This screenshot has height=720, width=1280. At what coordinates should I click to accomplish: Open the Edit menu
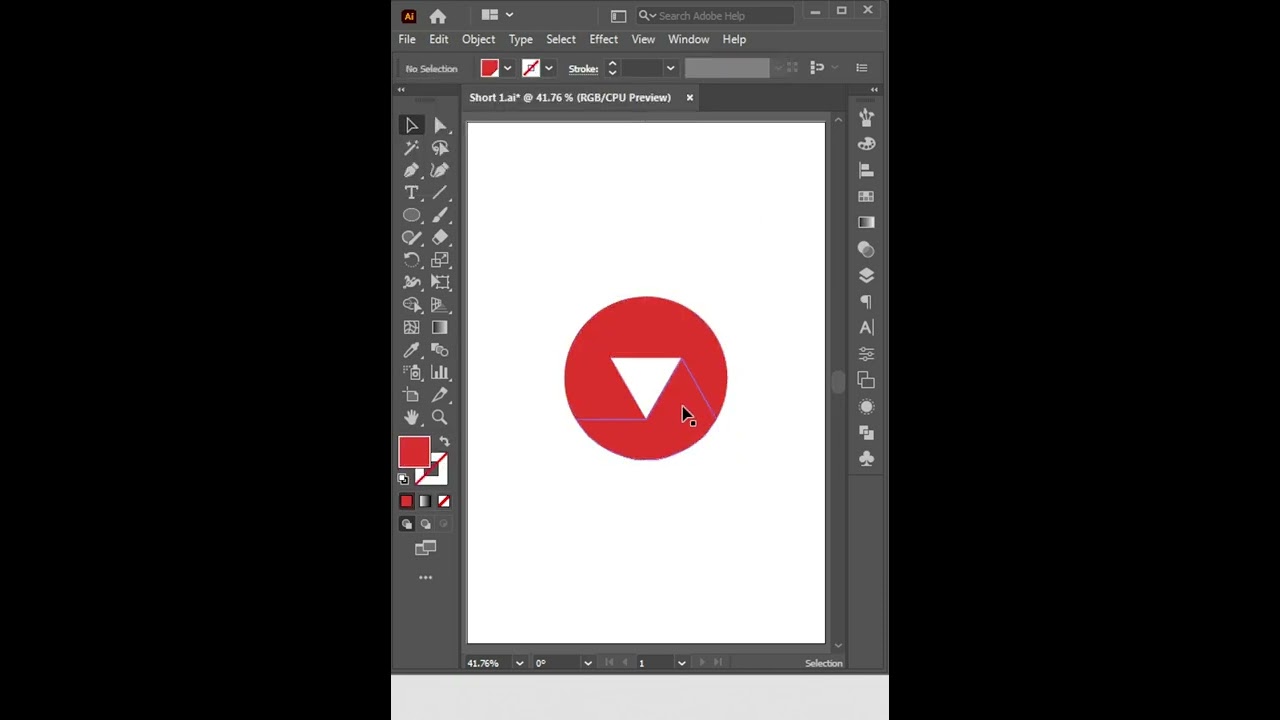point(439,39)
